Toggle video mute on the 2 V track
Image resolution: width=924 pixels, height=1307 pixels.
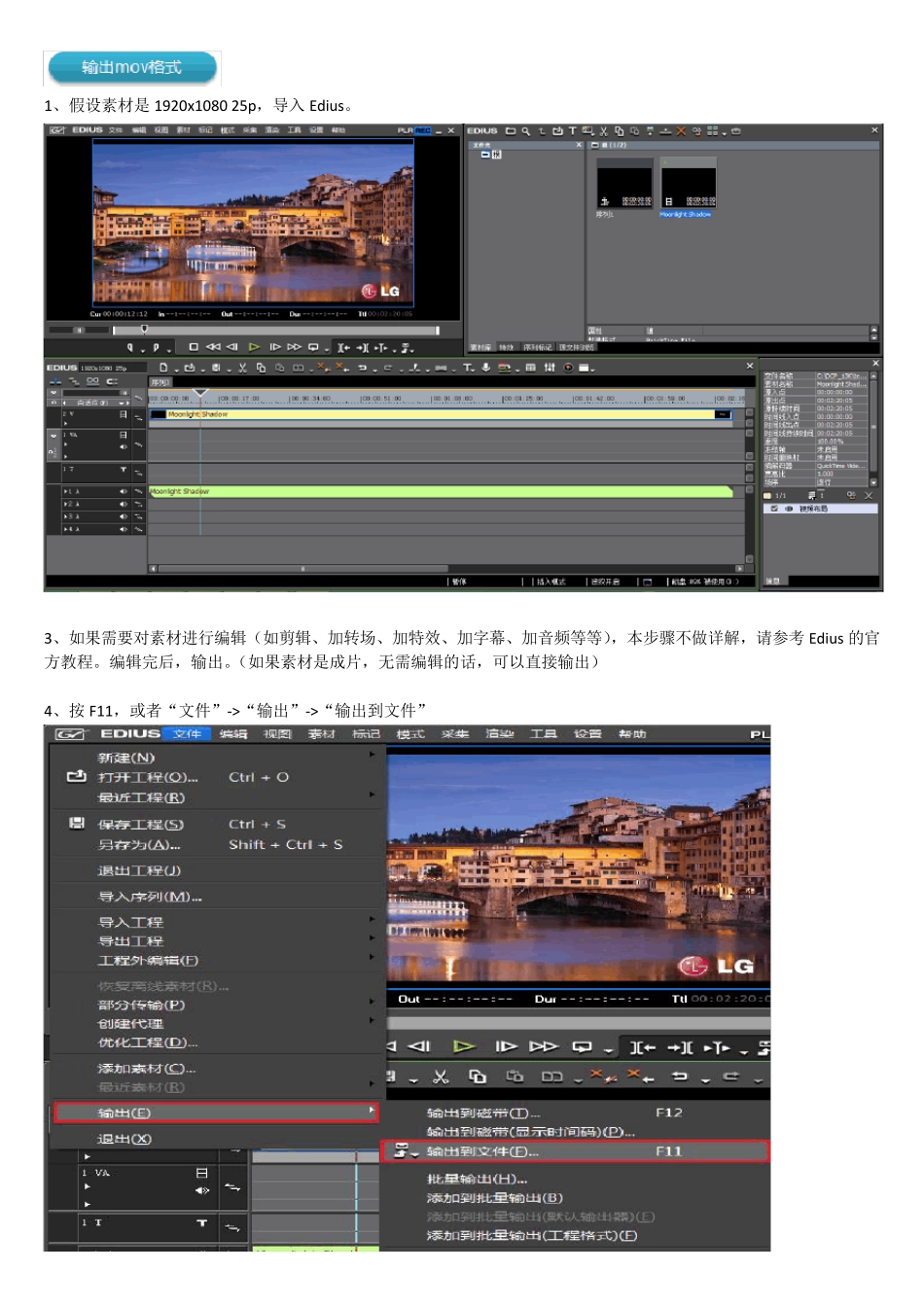123,414
